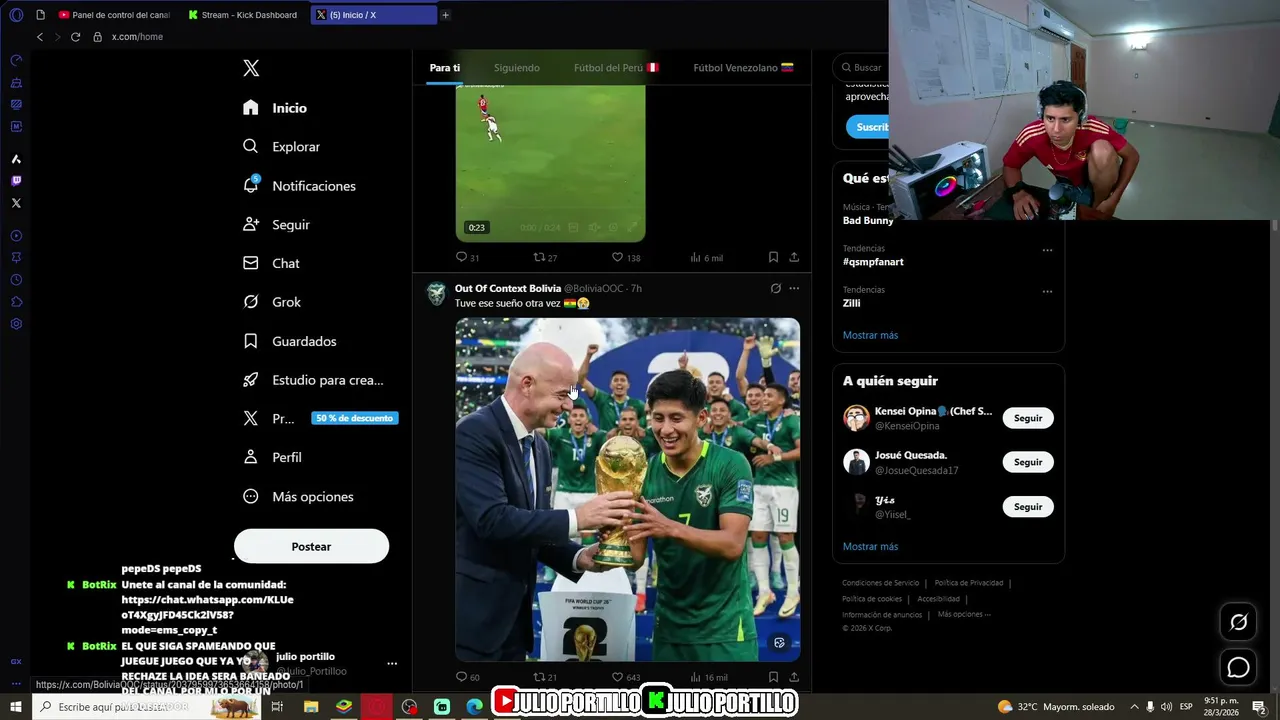Viewport: 1280px width, 720px height.
Task: Follow Kensei Opina account
Action: click(x=1028, y=418)
